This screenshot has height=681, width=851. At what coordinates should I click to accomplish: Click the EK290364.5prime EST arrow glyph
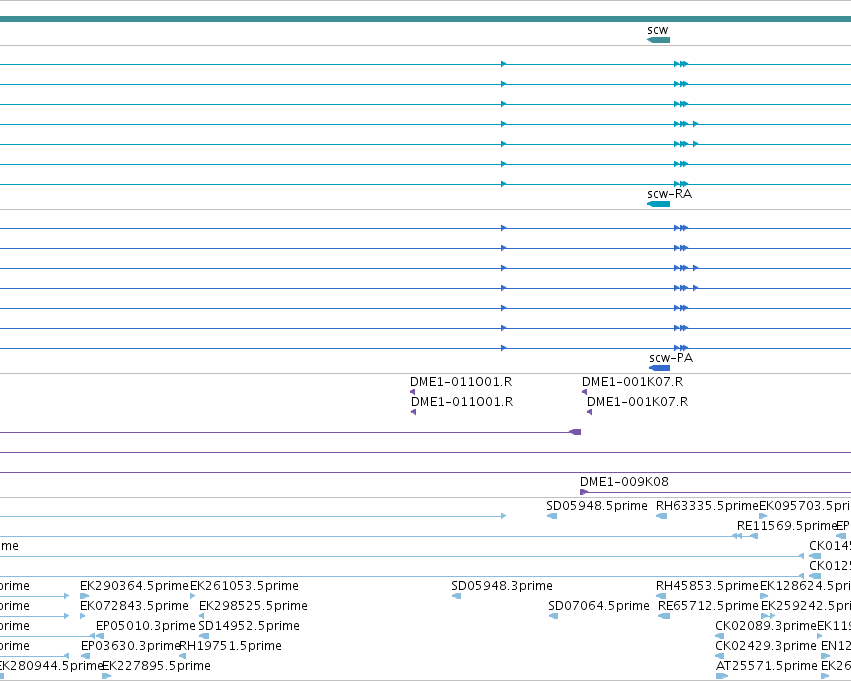(x=84, y=596)
